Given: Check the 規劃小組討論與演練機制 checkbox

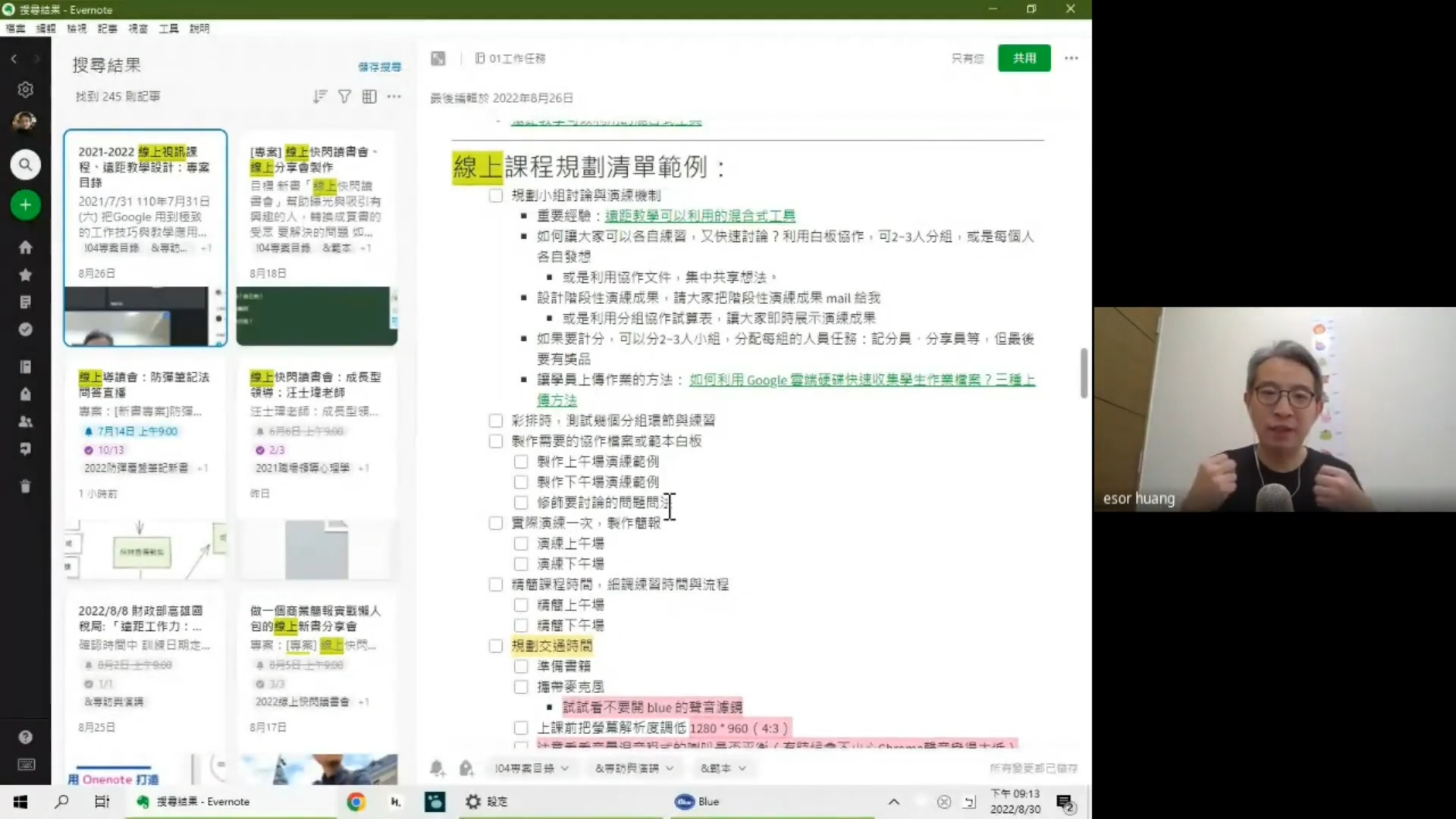Looking at the screenshot, I should (496, 196).
